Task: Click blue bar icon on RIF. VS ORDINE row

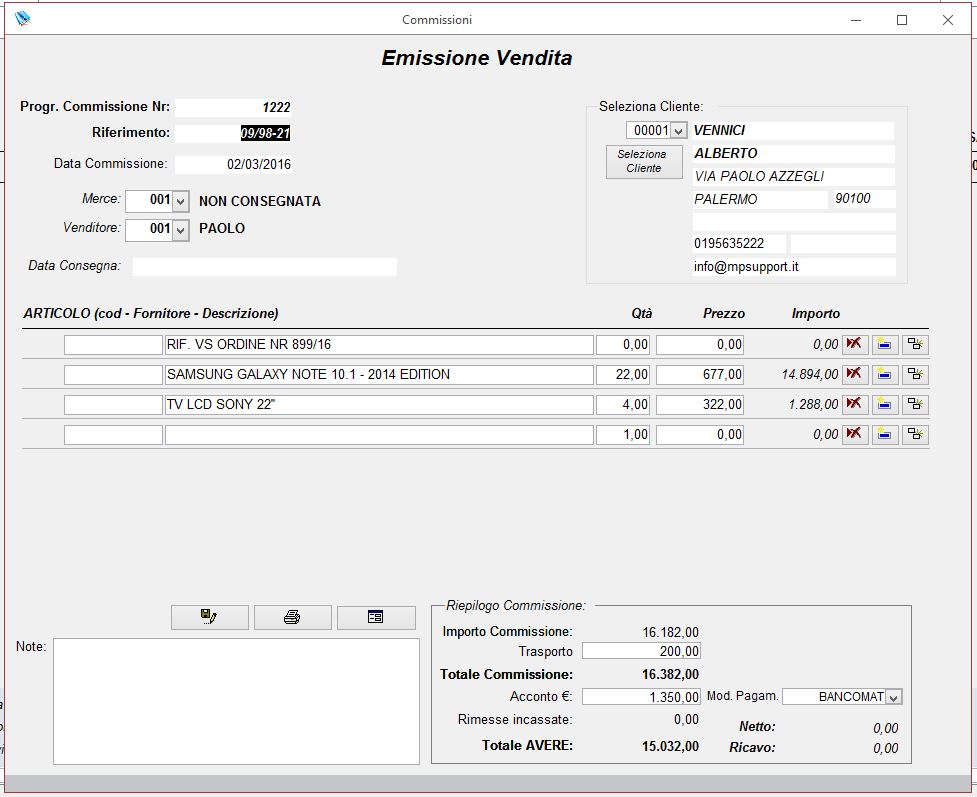Action: [x=884, y=344]
